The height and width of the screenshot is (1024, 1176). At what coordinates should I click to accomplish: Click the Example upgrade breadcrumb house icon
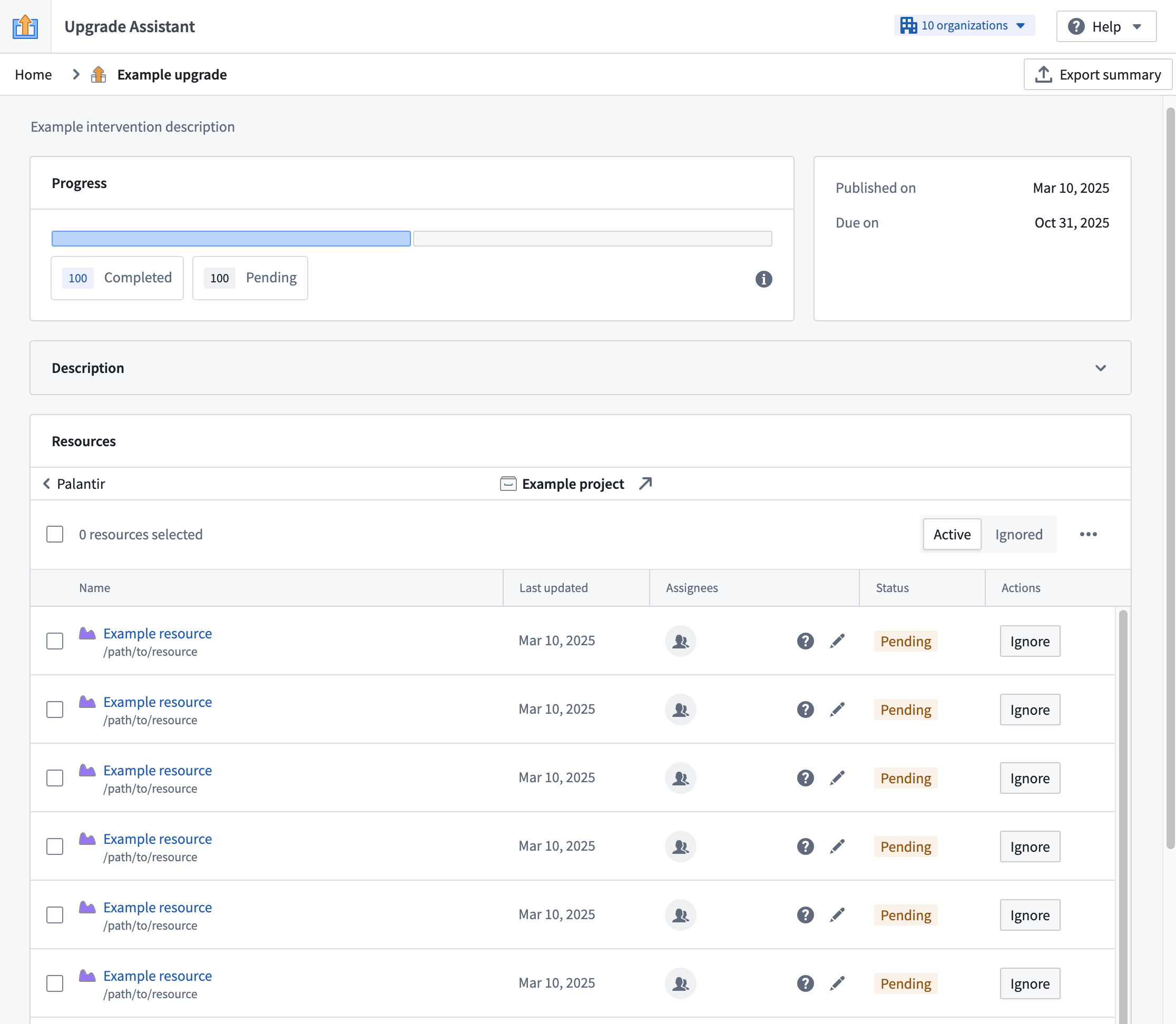click(99, 74)
